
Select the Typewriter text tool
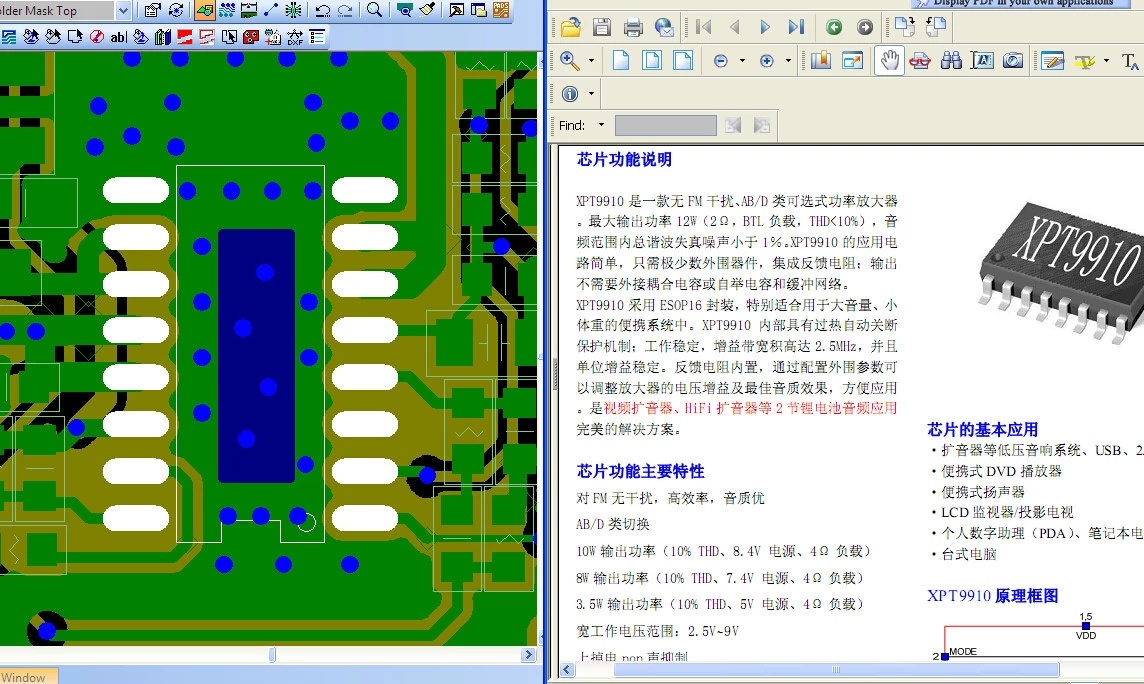1129,61
